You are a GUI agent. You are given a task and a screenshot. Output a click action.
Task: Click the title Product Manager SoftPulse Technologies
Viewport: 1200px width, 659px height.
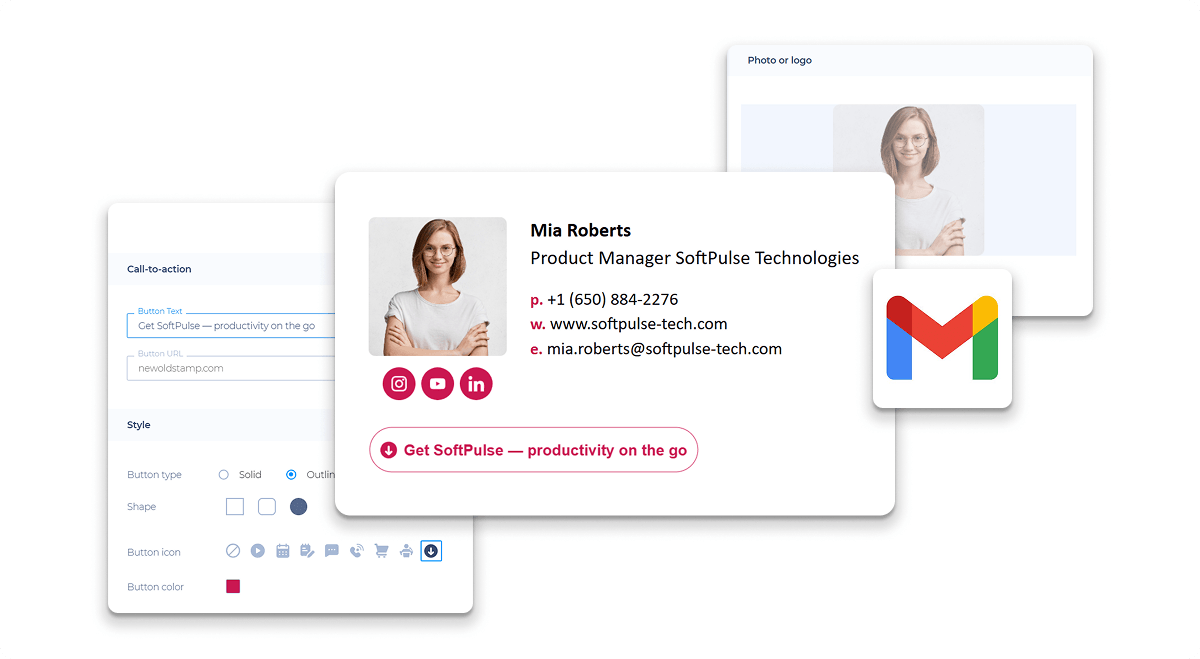(695, 258)
